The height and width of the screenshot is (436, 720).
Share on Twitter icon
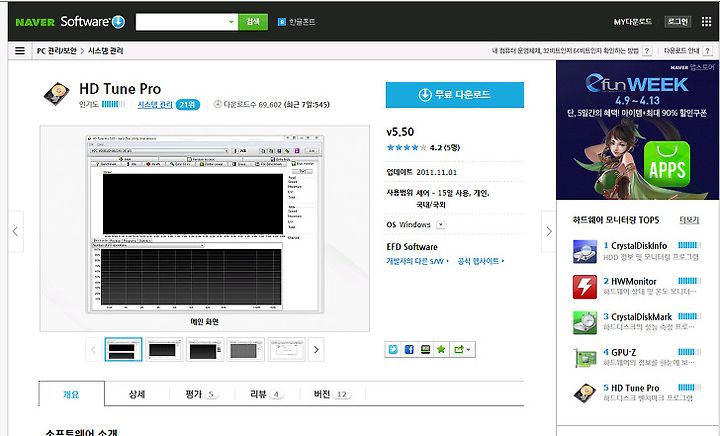(x=393, y=350)
